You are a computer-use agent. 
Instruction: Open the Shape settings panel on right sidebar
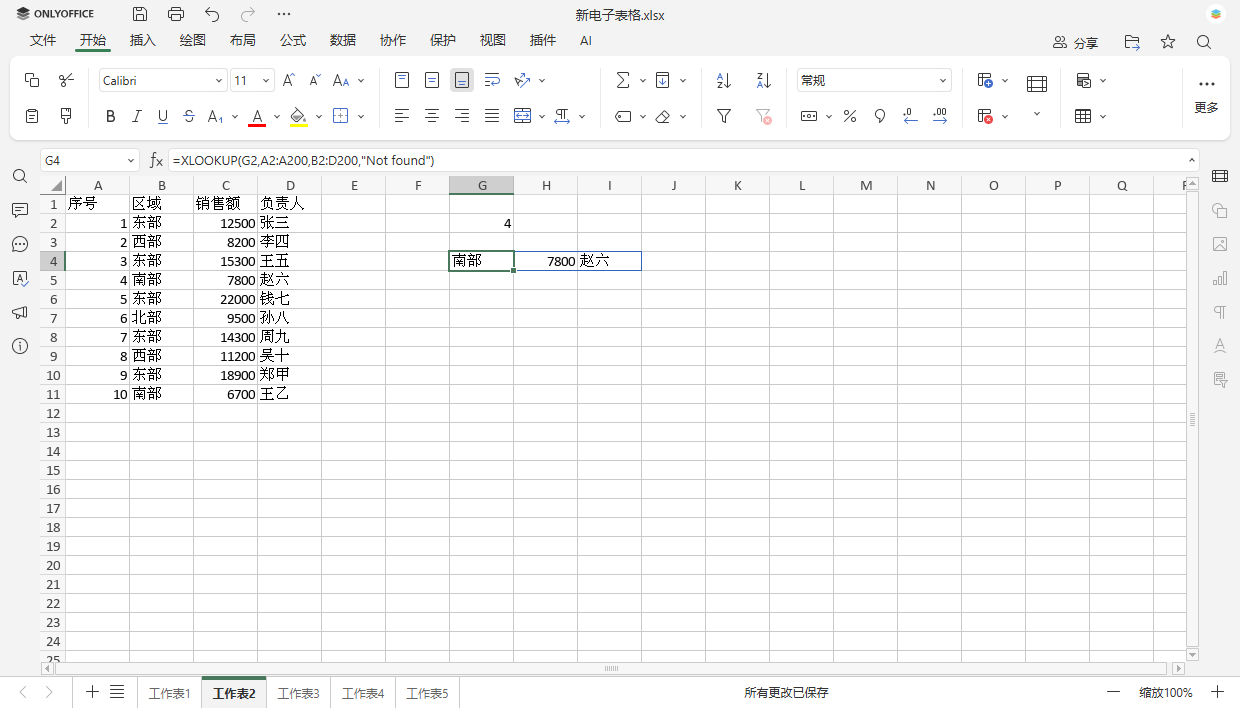pyautogui.click(x=1220, y=211)
